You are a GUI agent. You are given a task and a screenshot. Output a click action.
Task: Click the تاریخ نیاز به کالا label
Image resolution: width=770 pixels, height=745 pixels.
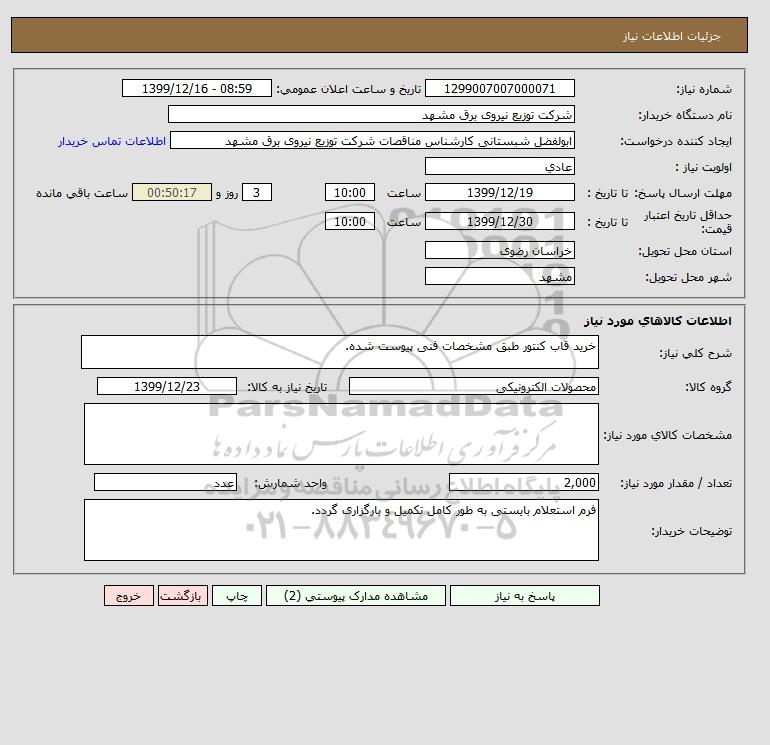[x=287, y=387]
